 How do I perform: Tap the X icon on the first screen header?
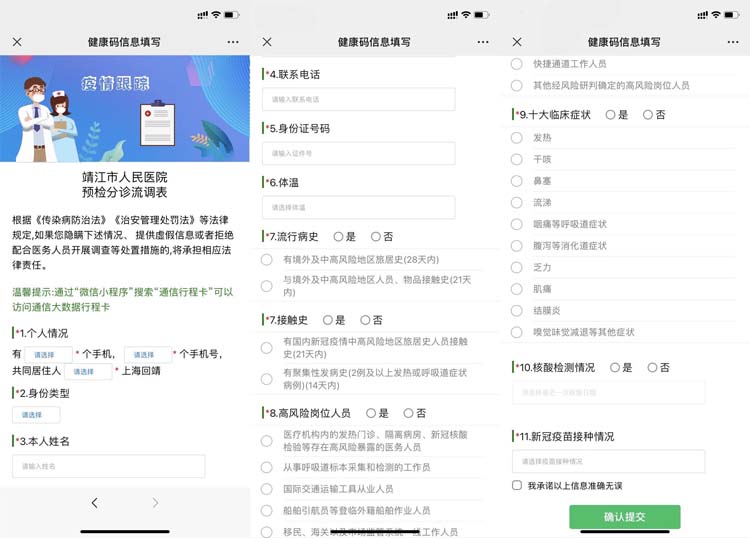tap(17, 42)
